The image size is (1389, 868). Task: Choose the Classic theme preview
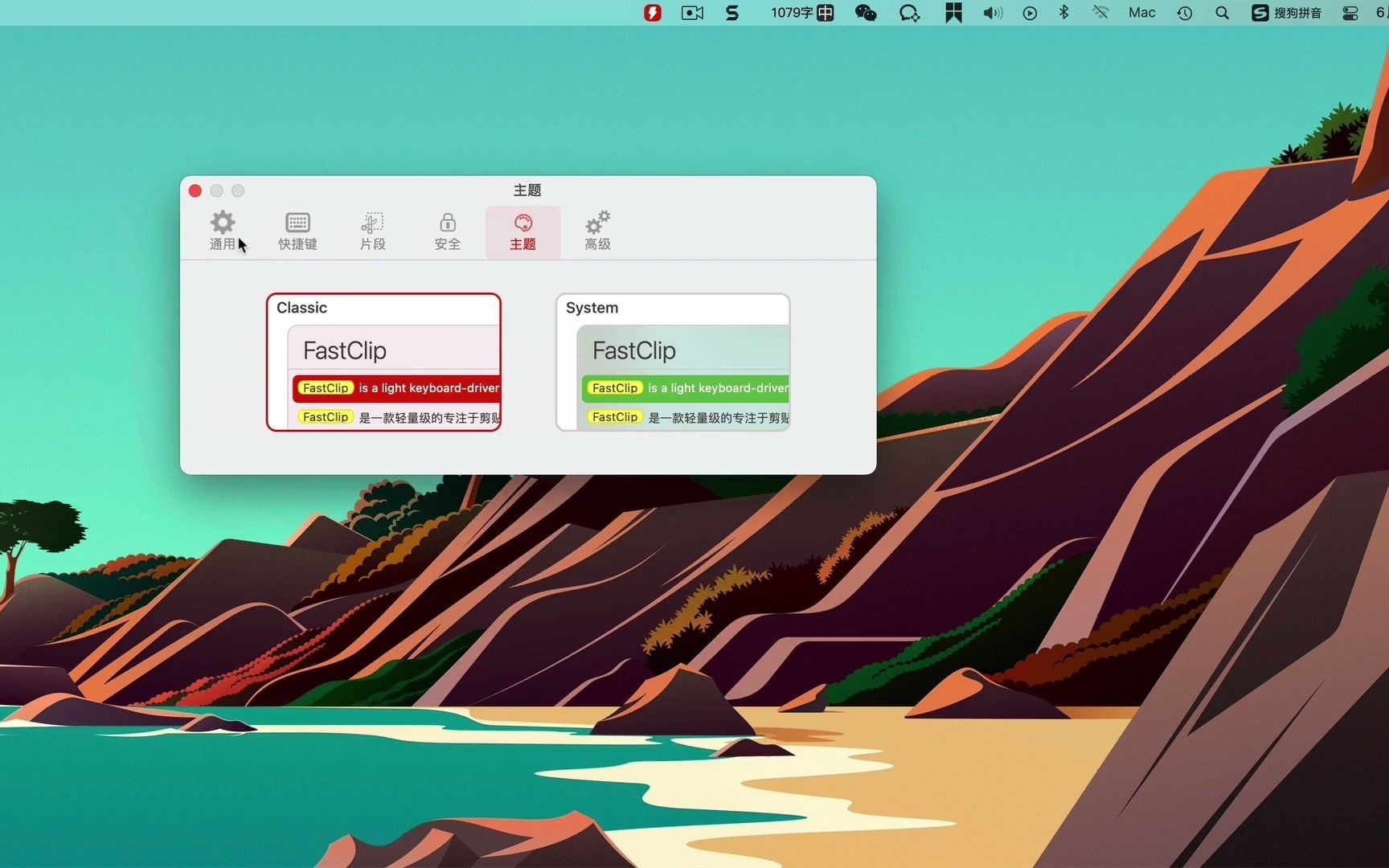(383, 362)
